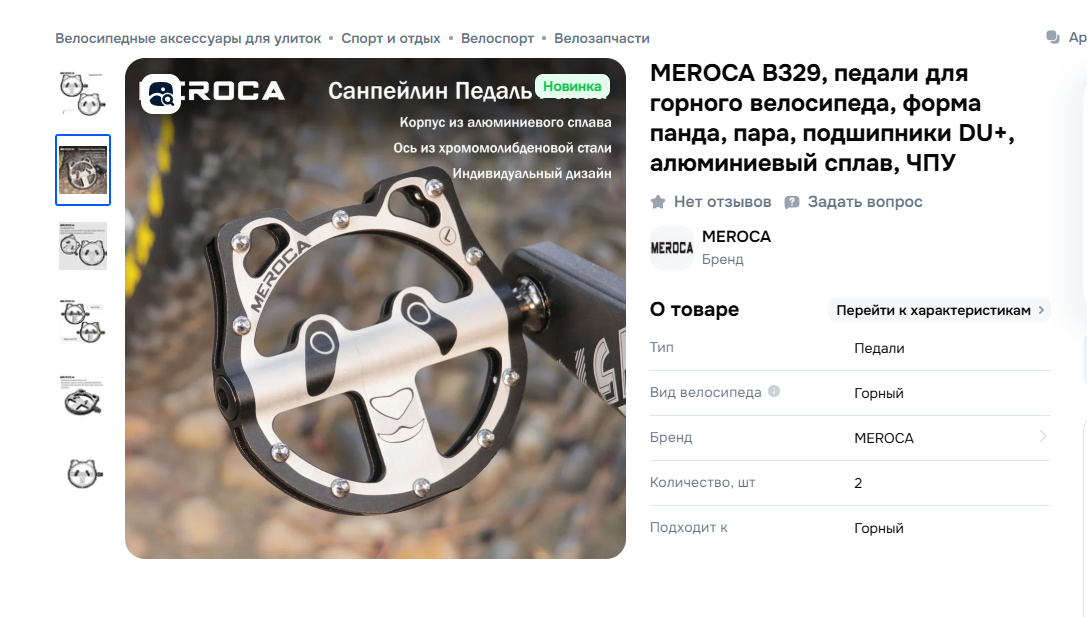The width and height of the screenshot is (1087, 617).
Task: Expand the Бренд MEROCA row chevron
Action: (x=1043, y=436)
